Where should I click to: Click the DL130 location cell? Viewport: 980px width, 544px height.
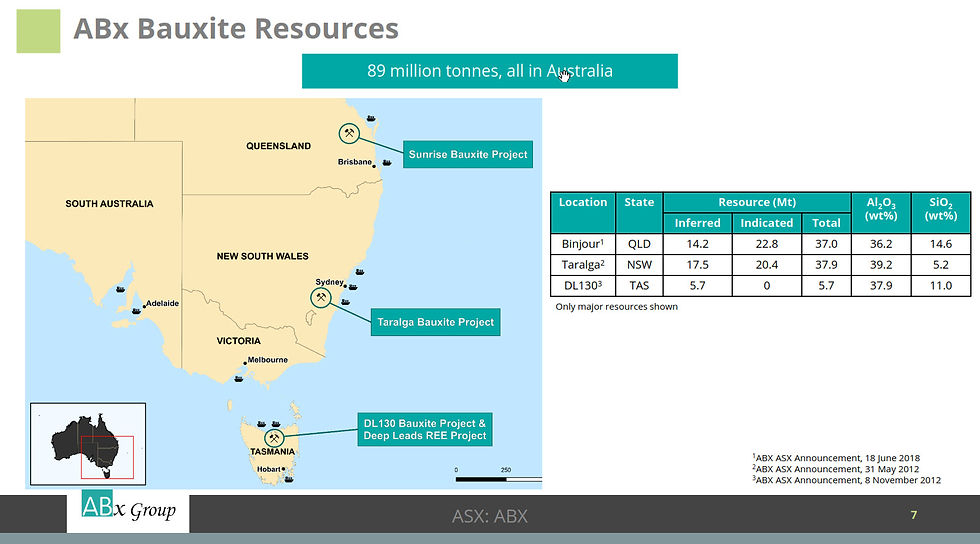click(x=582, y=286)
